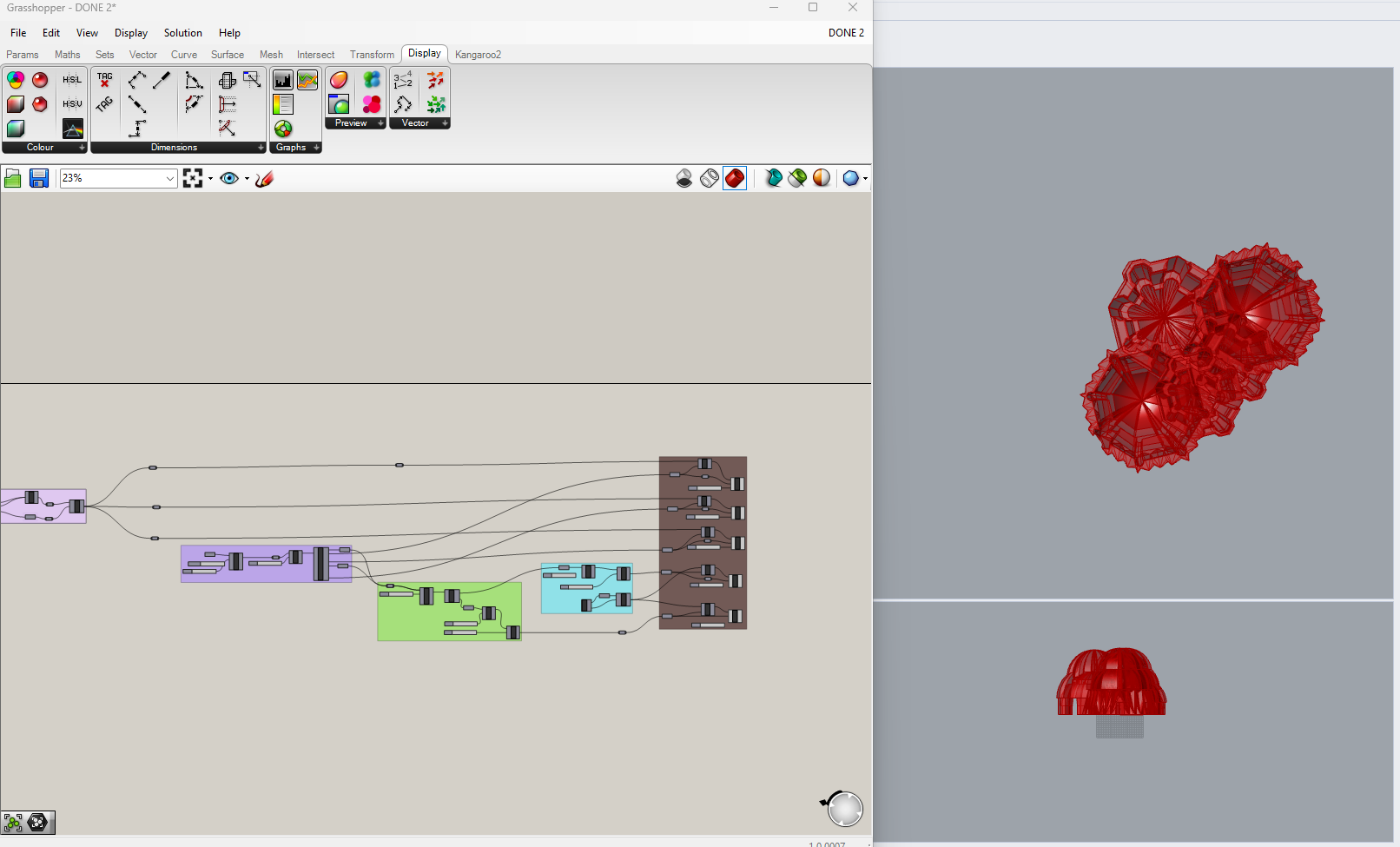Expand the Vector panel plus button
Image resolution: width=1400 pixels, height=847 pixels.
pos(445,123)
